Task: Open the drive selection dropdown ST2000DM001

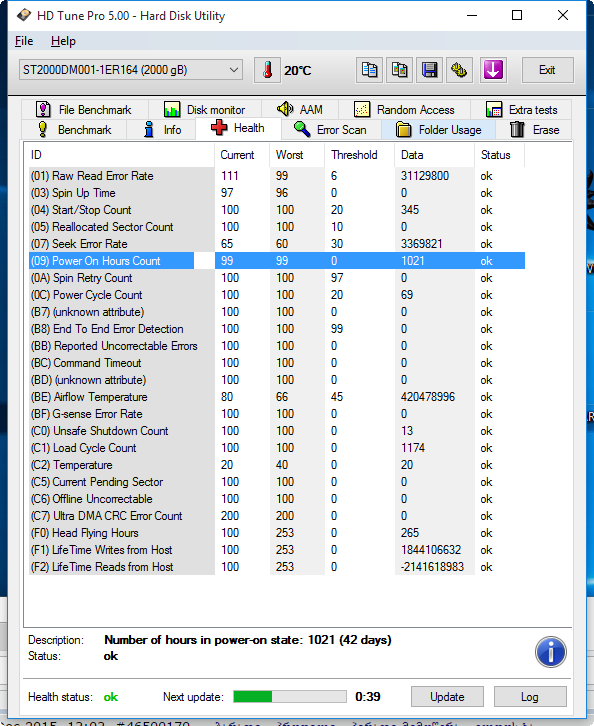Action: 131,70
